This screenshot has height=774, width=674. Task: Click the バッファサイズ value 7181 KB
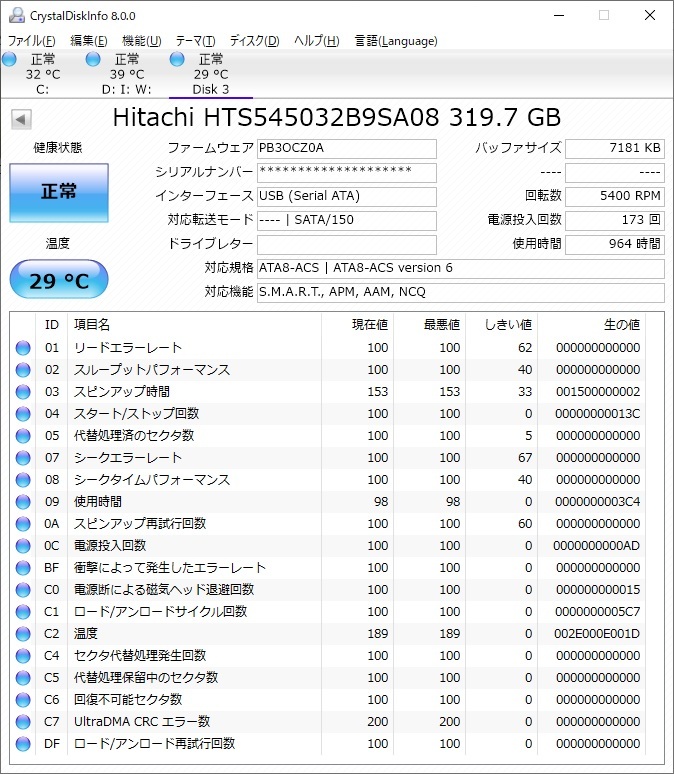(x=615, y=148)
